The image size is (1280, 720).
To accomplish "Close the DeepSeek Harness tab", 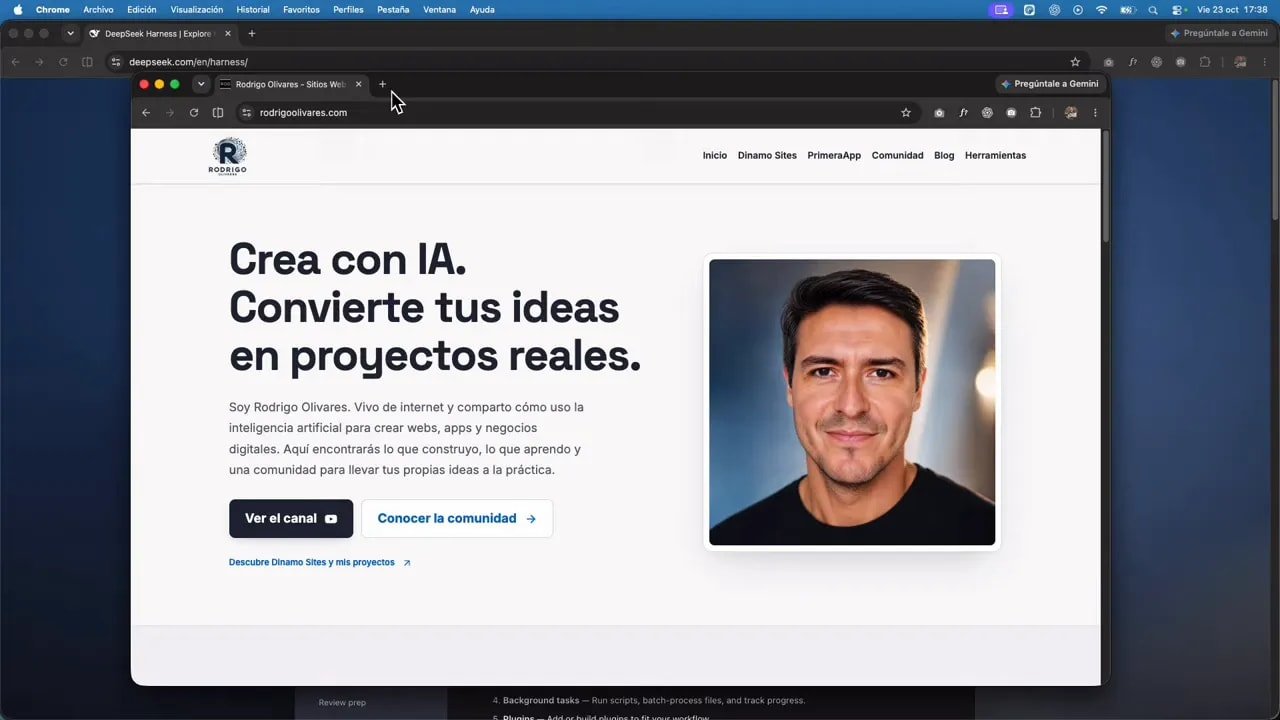I will click(x=227, y=33).
